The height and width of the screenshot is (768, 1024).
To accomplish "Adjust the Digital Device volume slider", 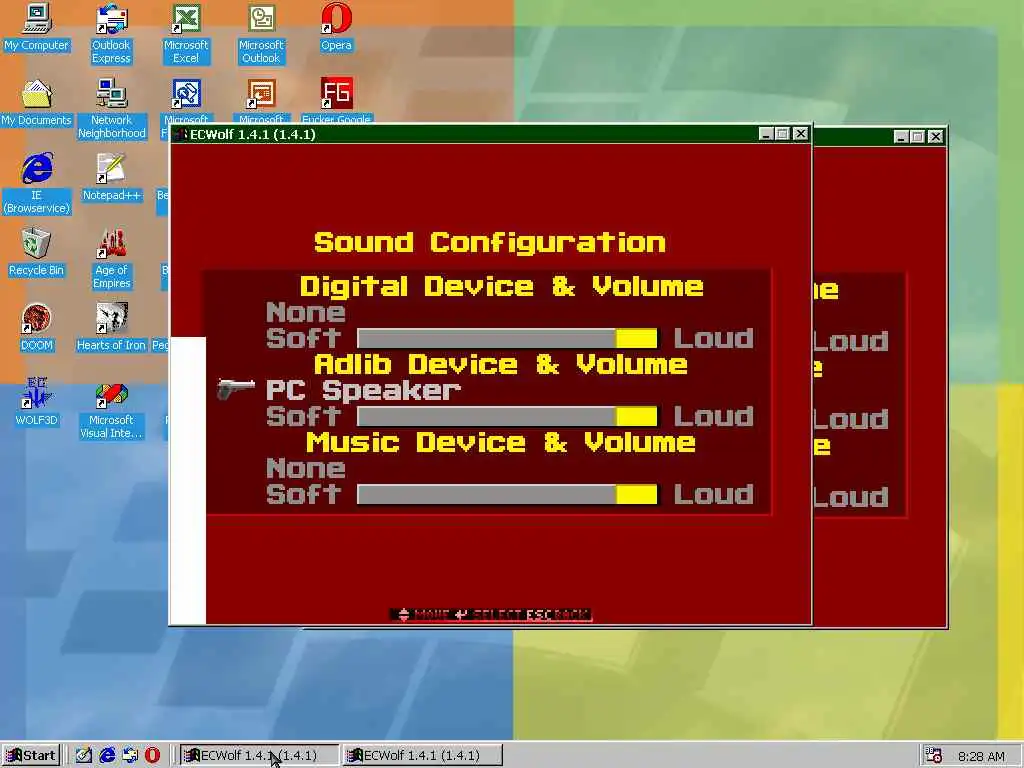I will [x=507, y=338].
